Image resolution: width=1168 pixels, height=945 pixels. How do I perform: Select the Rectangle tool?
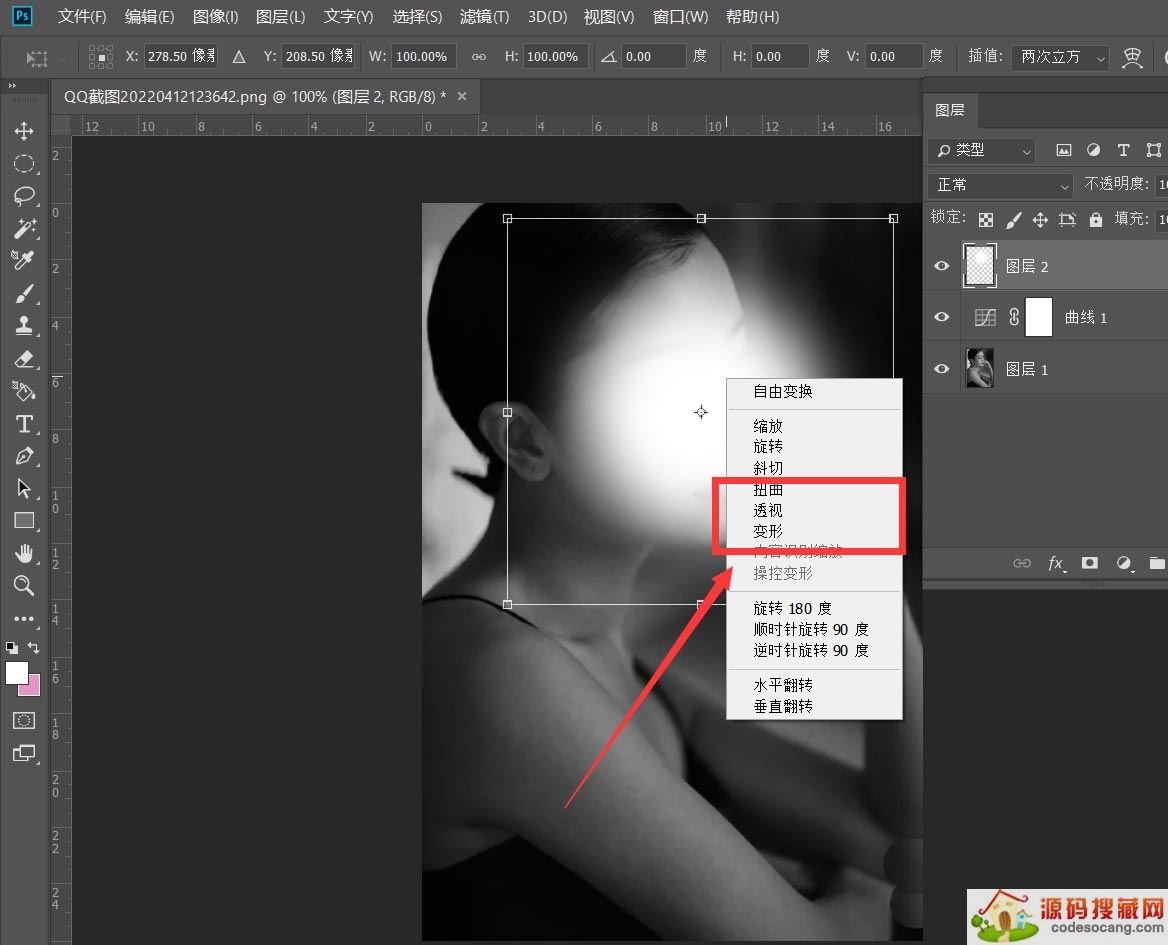tap(25, 520)
